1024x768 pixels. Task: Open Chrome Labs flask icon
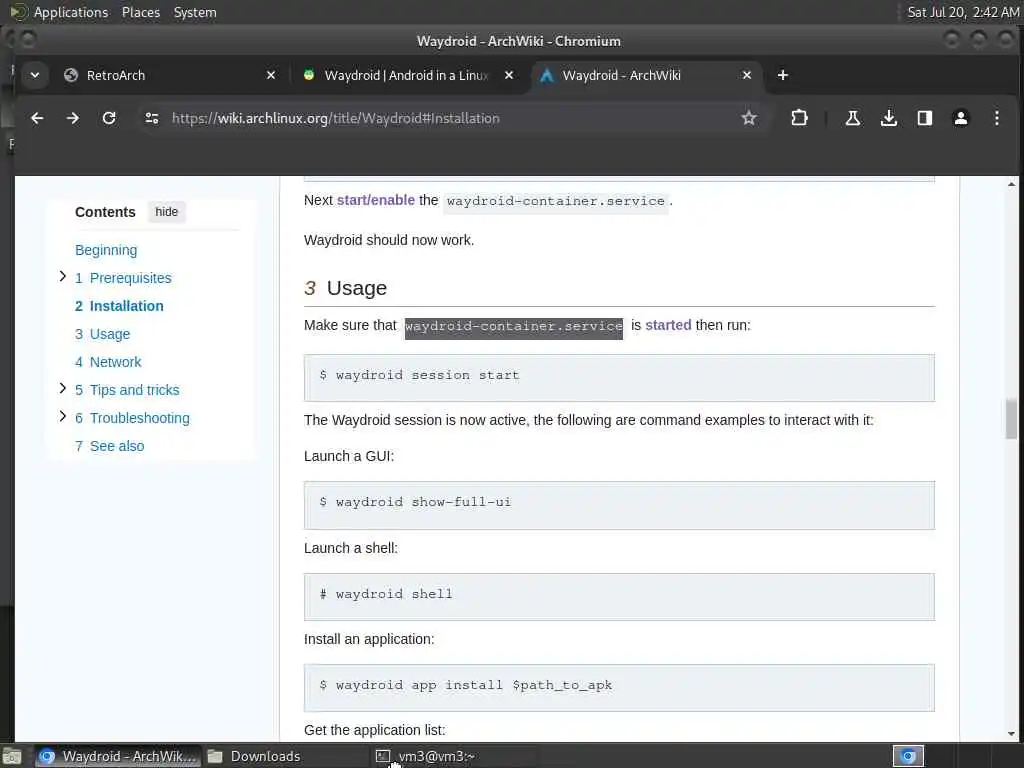[852, 118]
